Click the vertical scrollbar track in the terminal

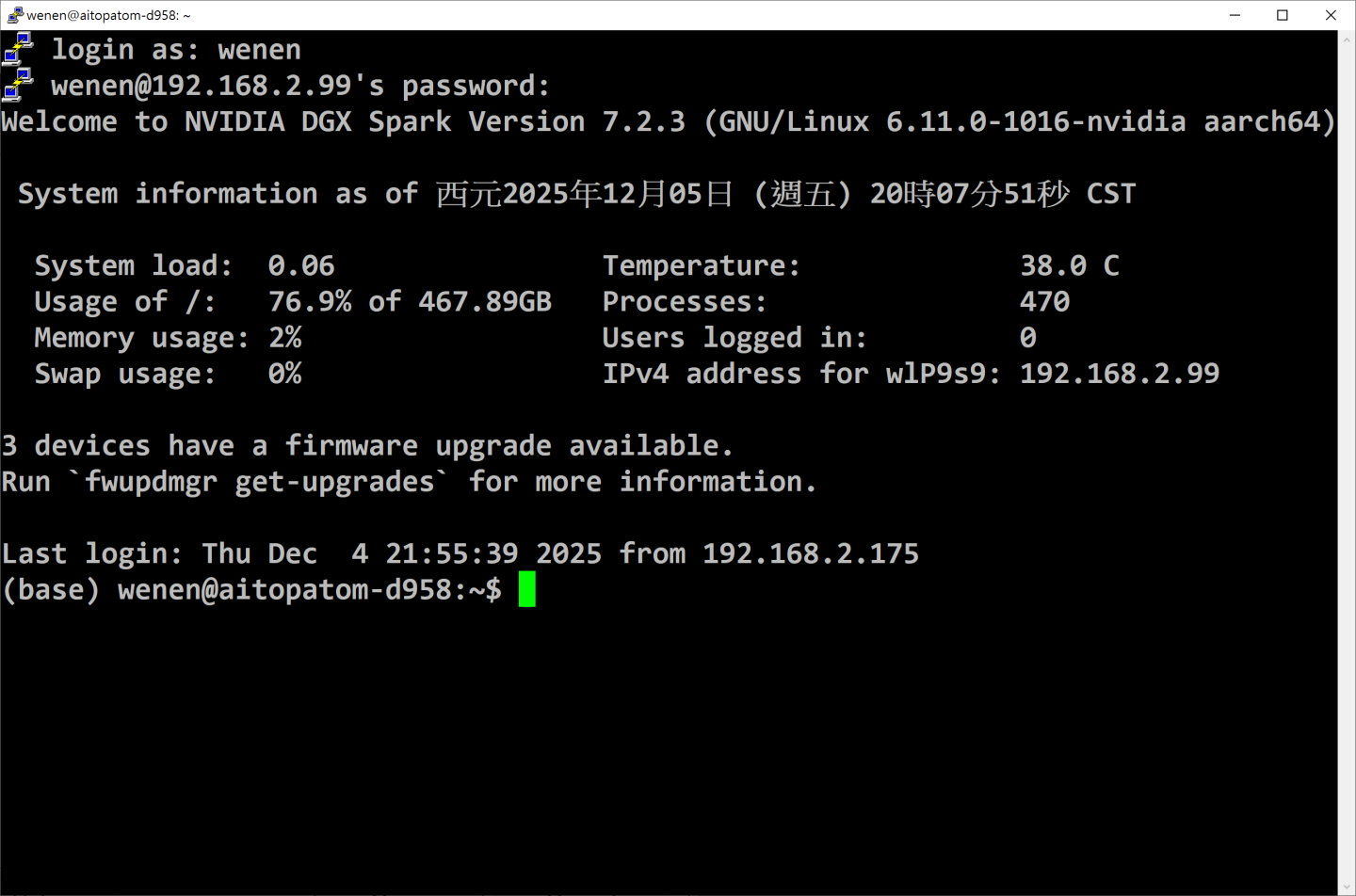(x=1347, y=471)
